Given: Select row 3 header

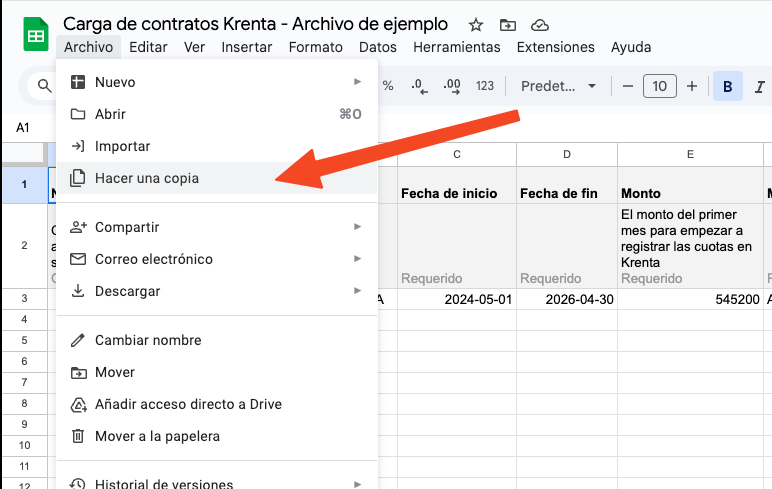Looking at the screenshot, I should coord(24,298).
